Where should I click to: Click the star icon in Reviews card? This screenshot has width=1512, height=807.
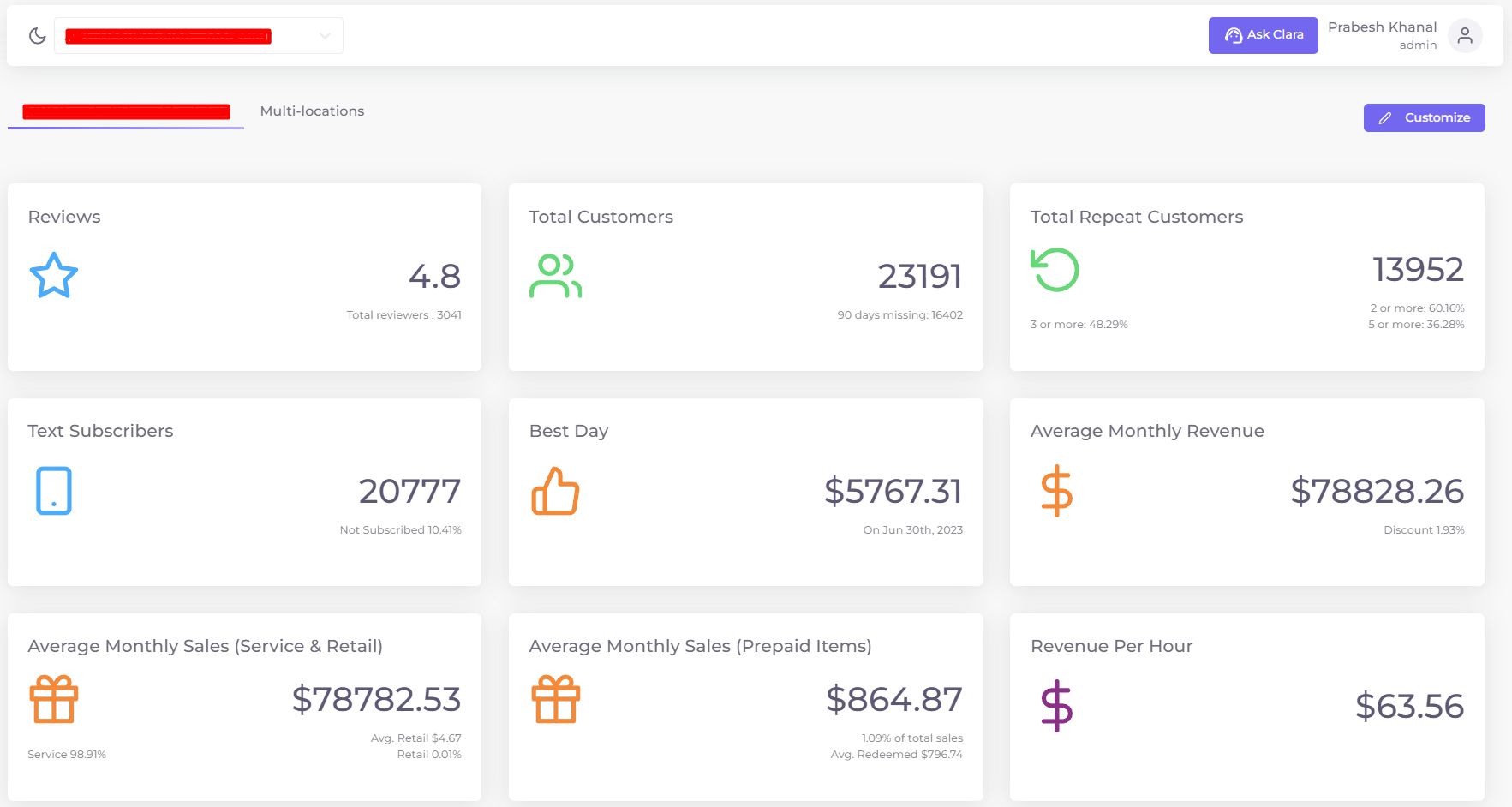click(53, 275)
